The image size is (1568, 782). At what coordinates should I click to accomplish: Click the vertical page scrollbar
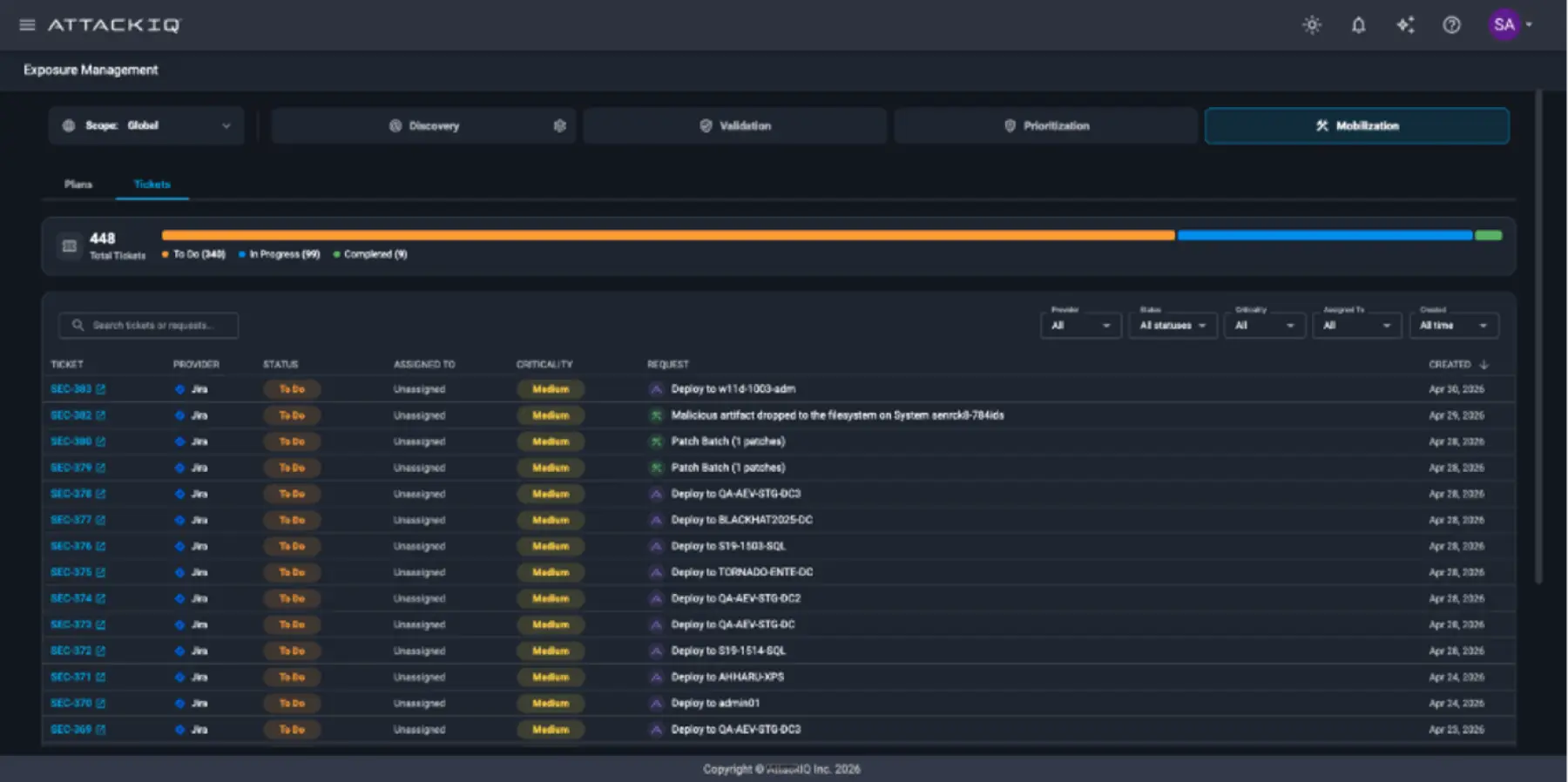[1539, 335]
